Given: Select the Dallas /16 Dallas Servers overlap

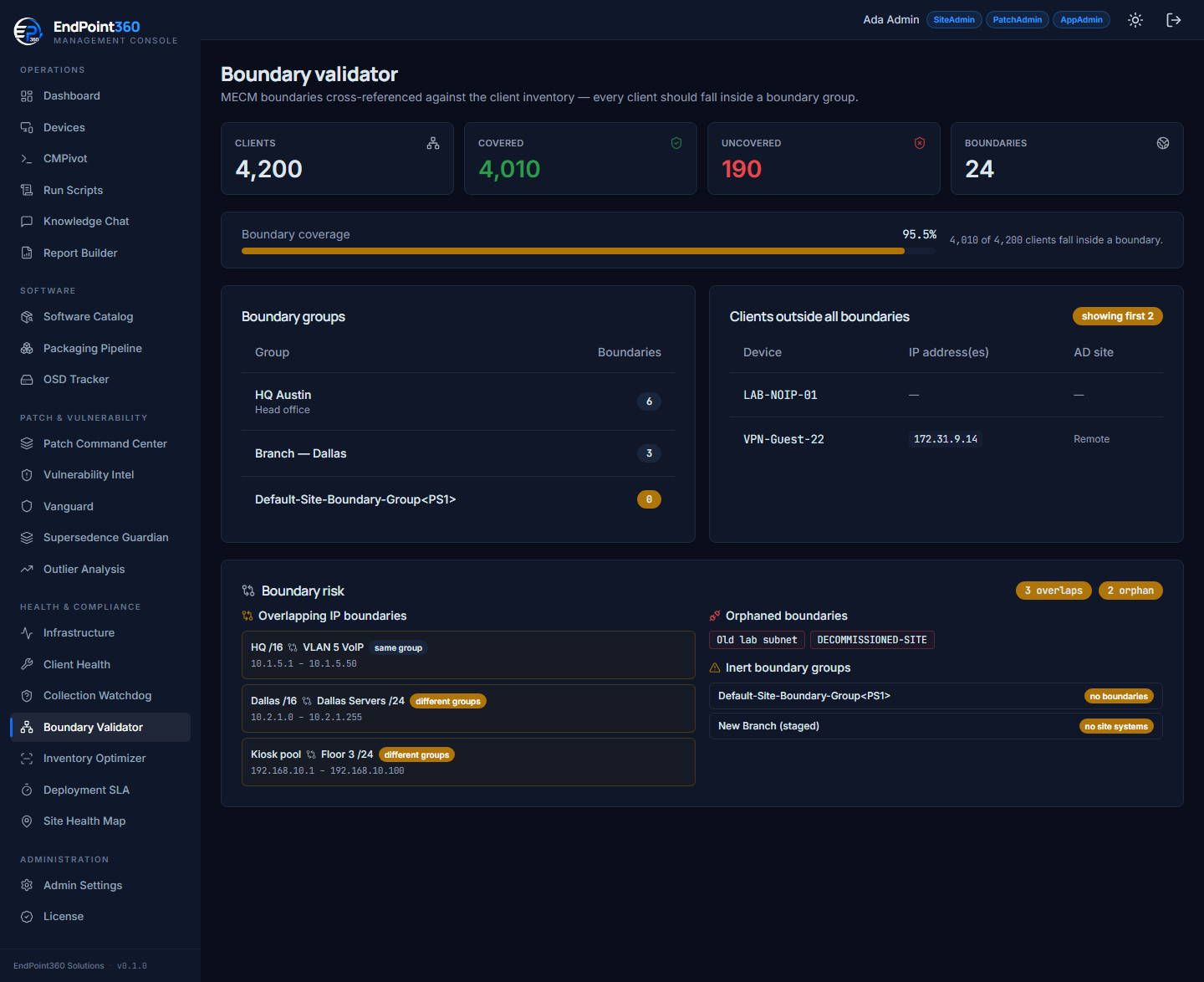Looking at the screenshot, I should click(x=468, y=708).
